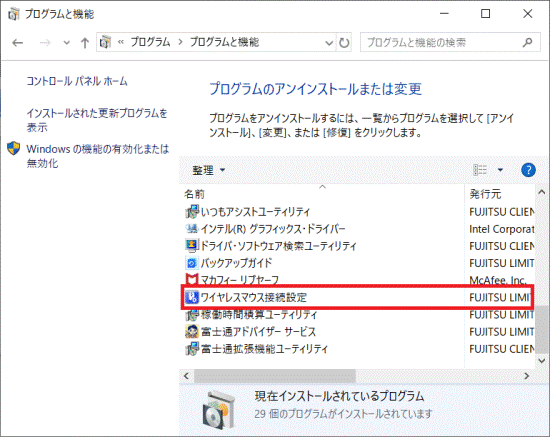Click the shield icon beside Windows の機能

[x=14, y=148]
